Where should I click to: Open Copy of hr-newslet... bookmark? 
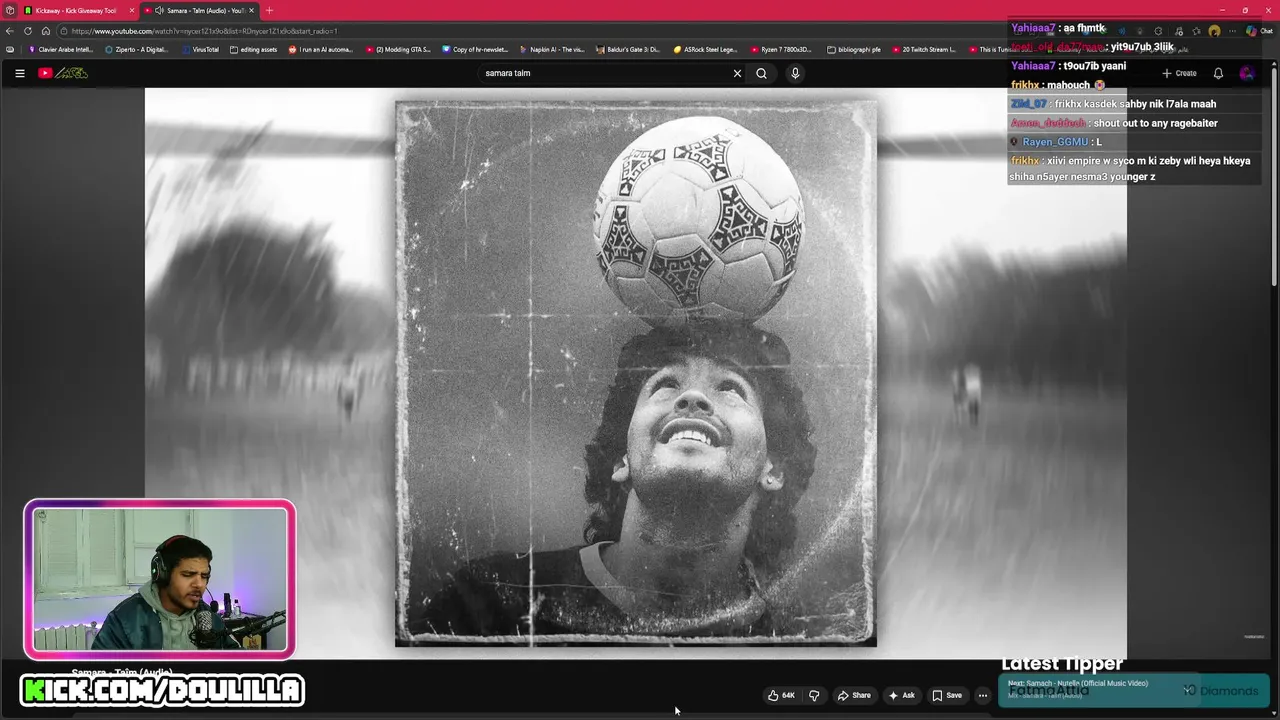pos(475,49)
